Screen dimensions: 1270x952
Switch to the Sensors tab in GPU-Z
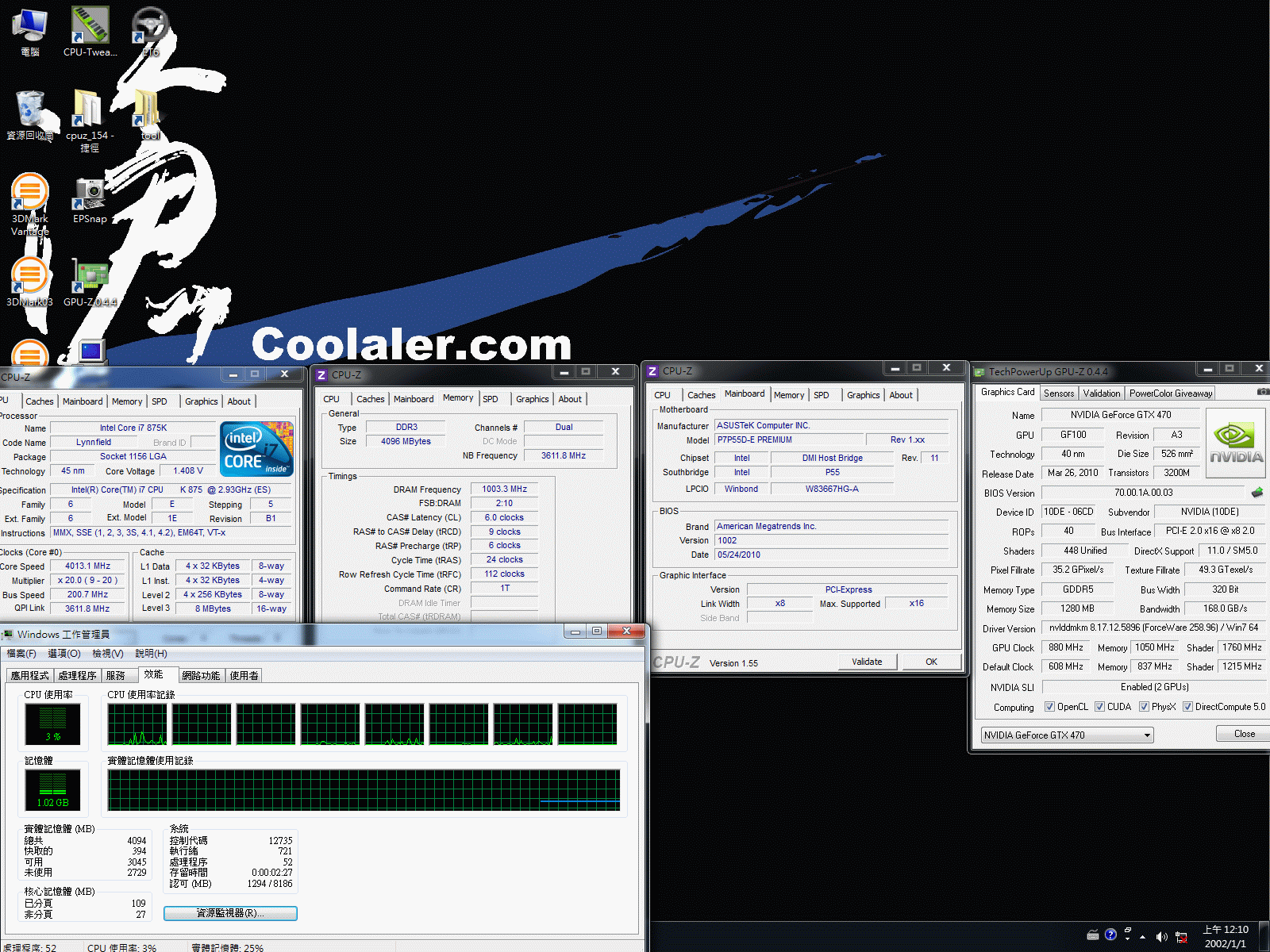tap(1059, 393)
